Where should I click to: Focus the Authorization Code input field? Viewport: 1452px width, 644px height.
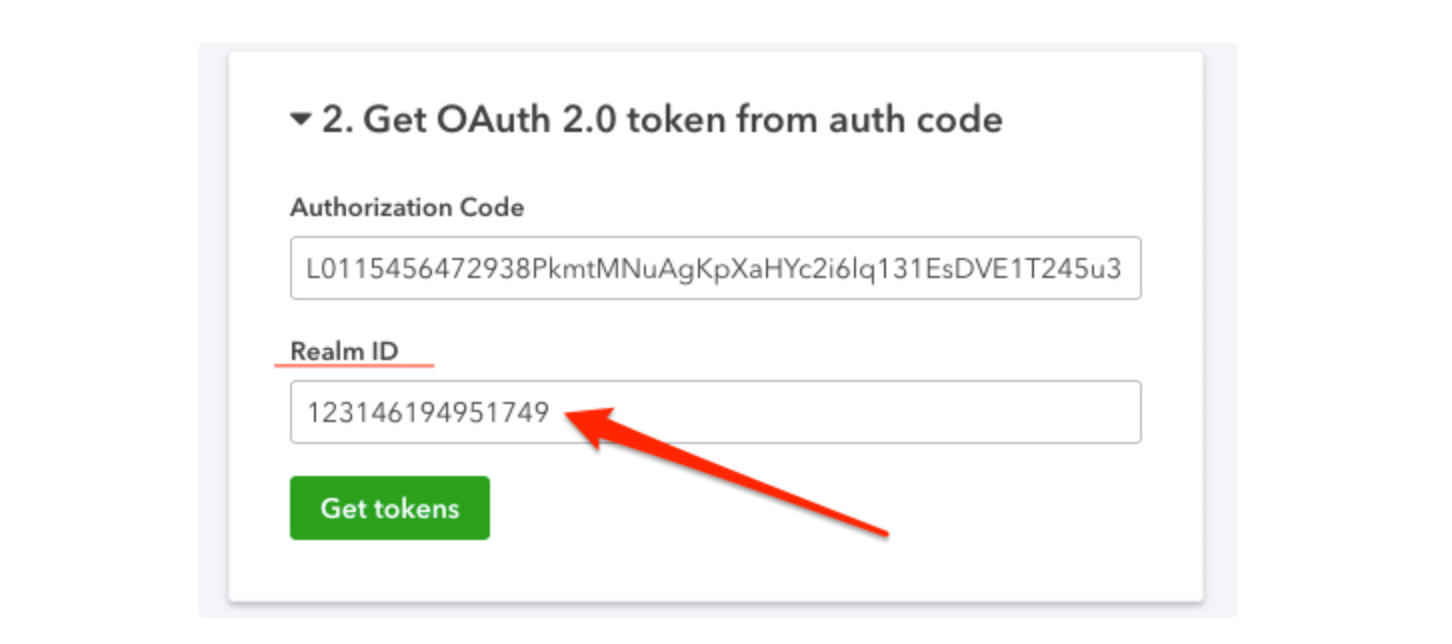pos(716,268)
